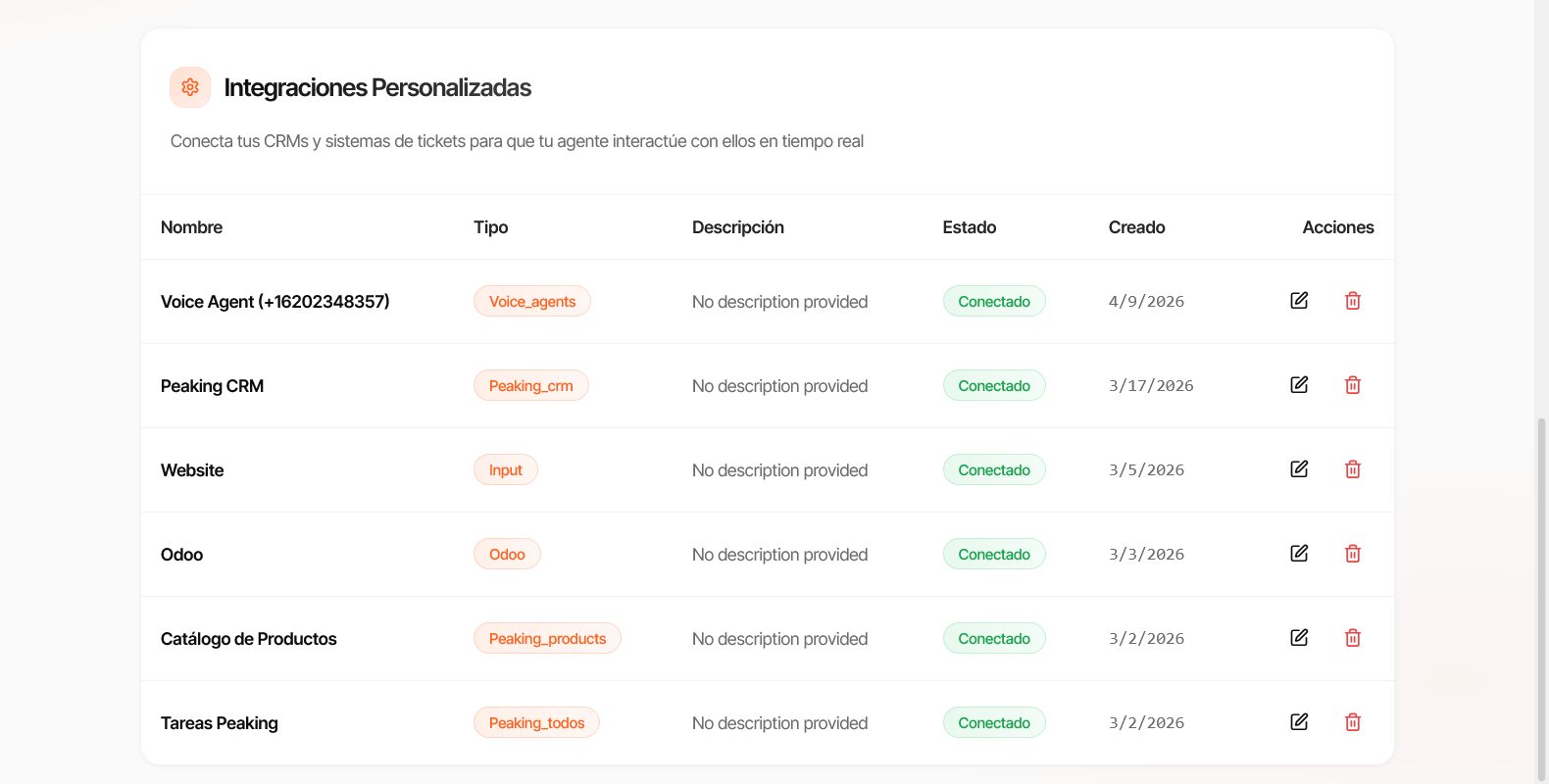Delete the Peaking CRM integration
Screen dimensions: 1549x784
tap(1353, 385)
